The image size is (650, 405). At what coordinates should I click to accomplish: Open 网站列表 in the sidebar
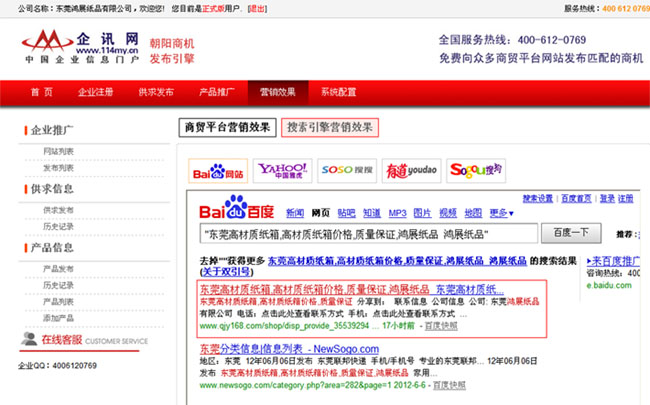[58, 151]
